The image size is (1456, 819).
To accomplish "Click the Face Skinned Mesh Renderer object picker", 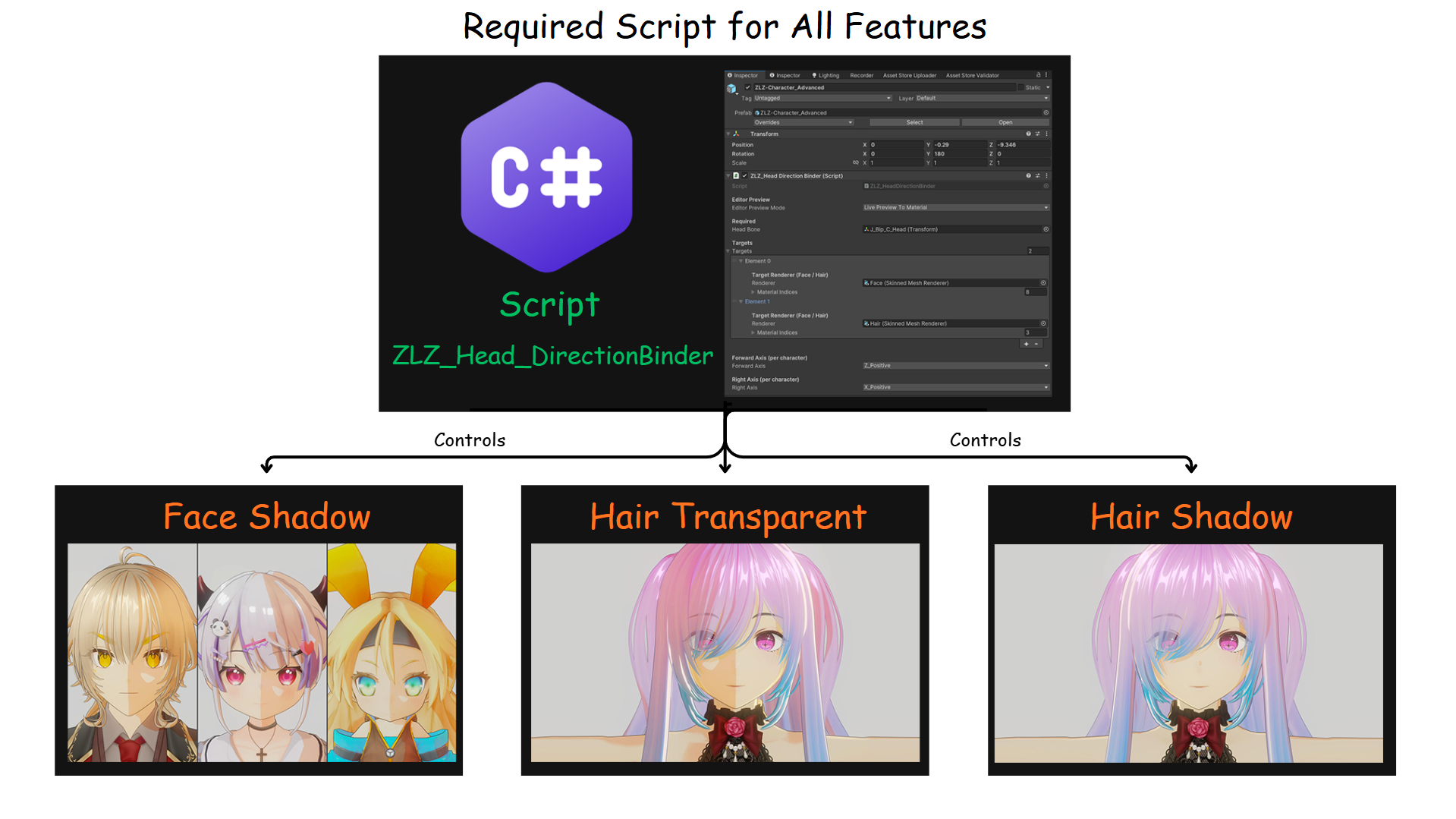I will coord(1043,282).
